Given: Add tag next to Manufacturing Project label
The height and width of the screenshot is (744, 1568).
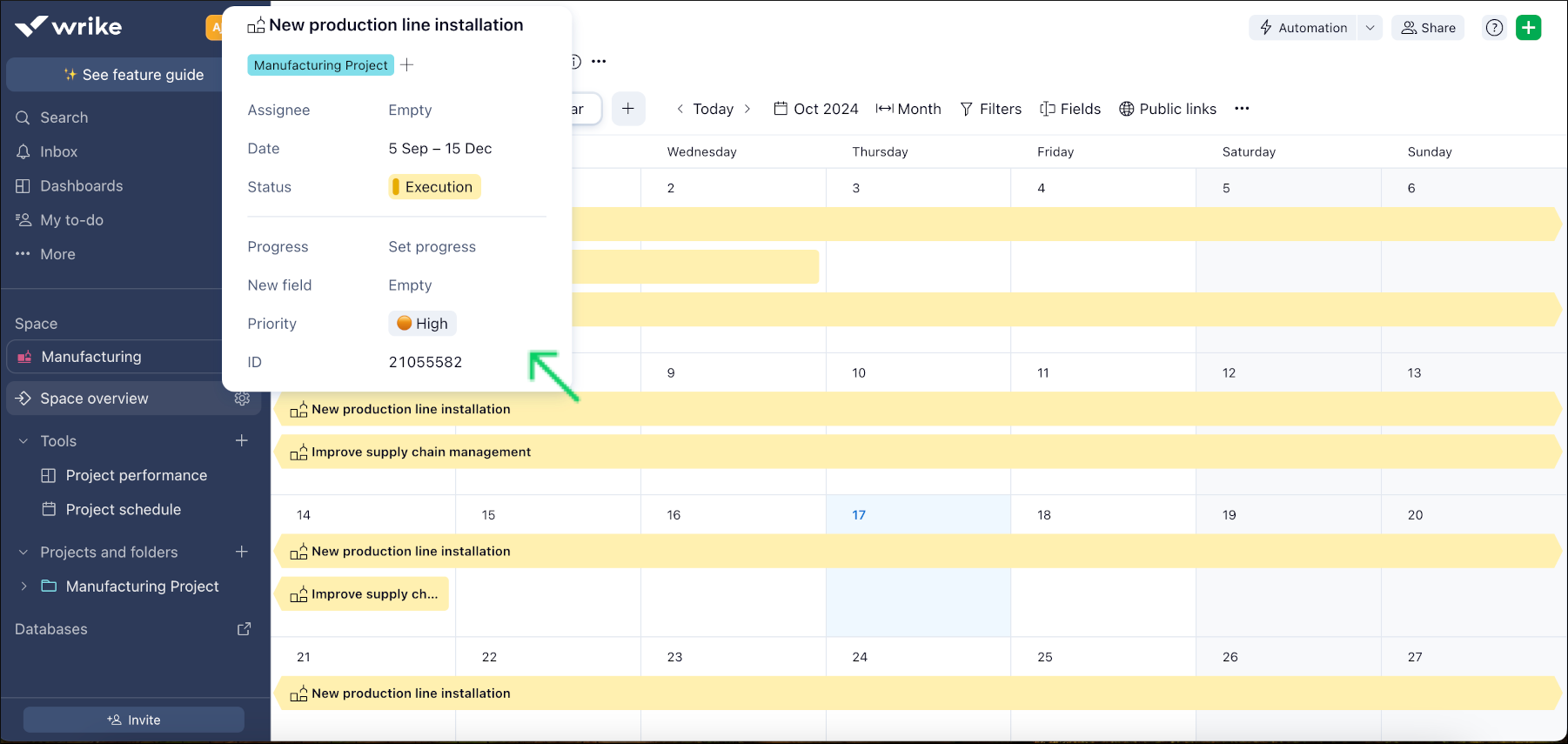Looking at the screenshot, I should 407,65.
